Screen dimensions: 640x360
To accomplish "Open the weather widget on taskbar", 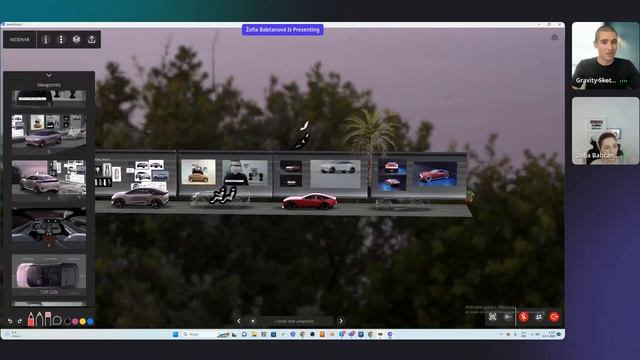I will [x=12, y=334].
